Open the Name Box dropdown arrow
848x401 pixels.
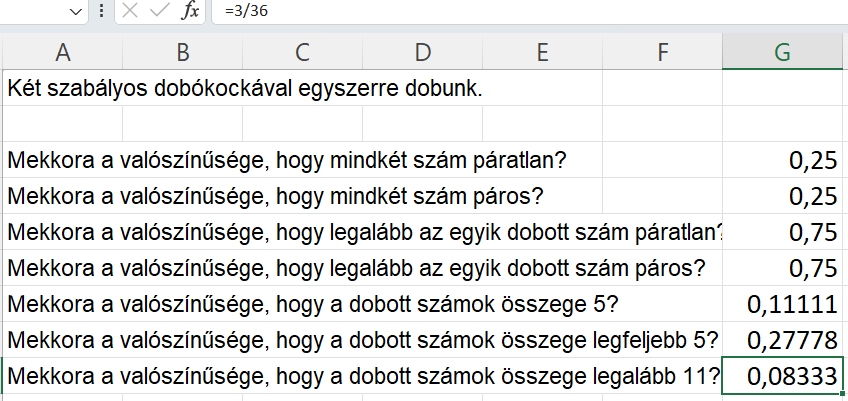click(x=76, y=12)
